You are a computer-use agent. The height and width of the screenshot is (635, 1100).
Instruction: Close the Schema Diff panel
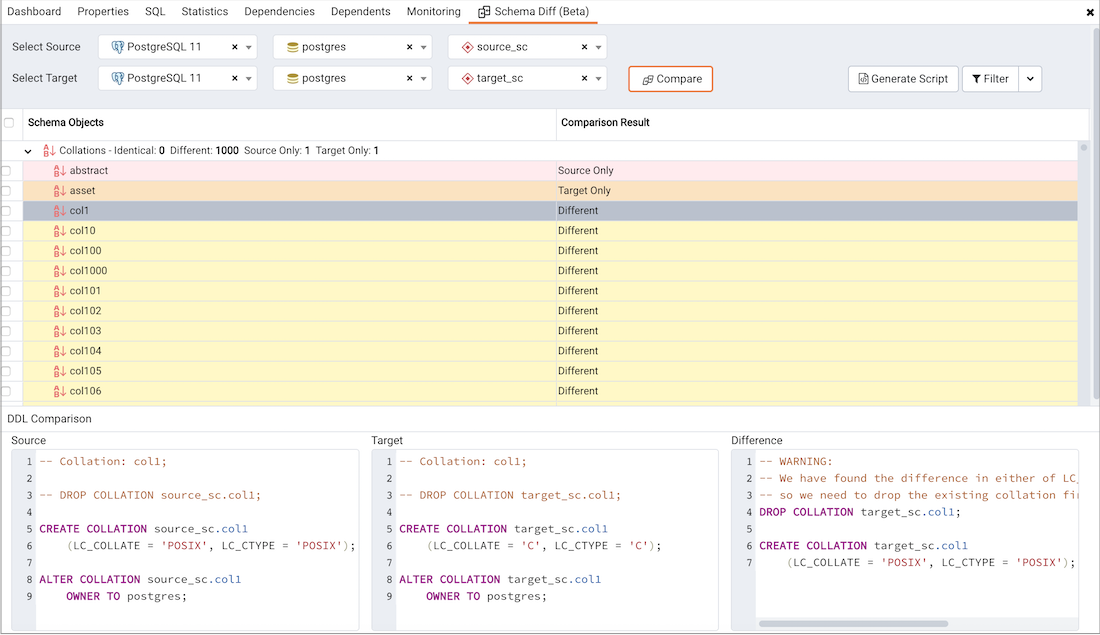pyautogui.click(x=1090, y=12)
